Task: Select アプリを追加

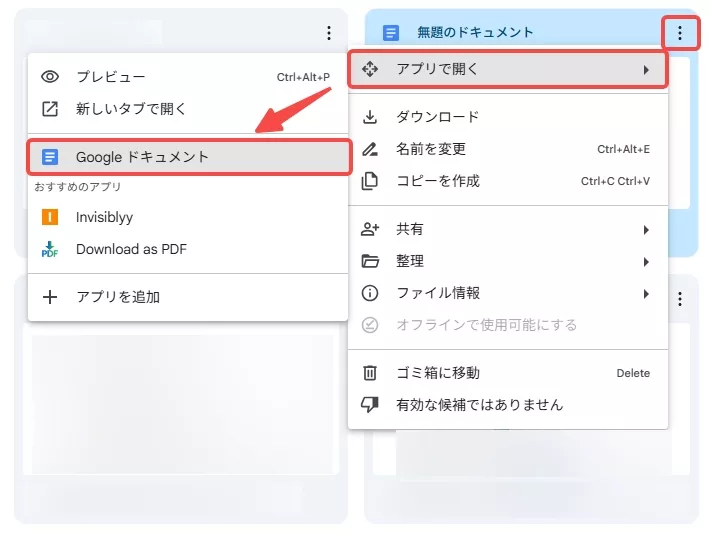Action: (188, 297)
